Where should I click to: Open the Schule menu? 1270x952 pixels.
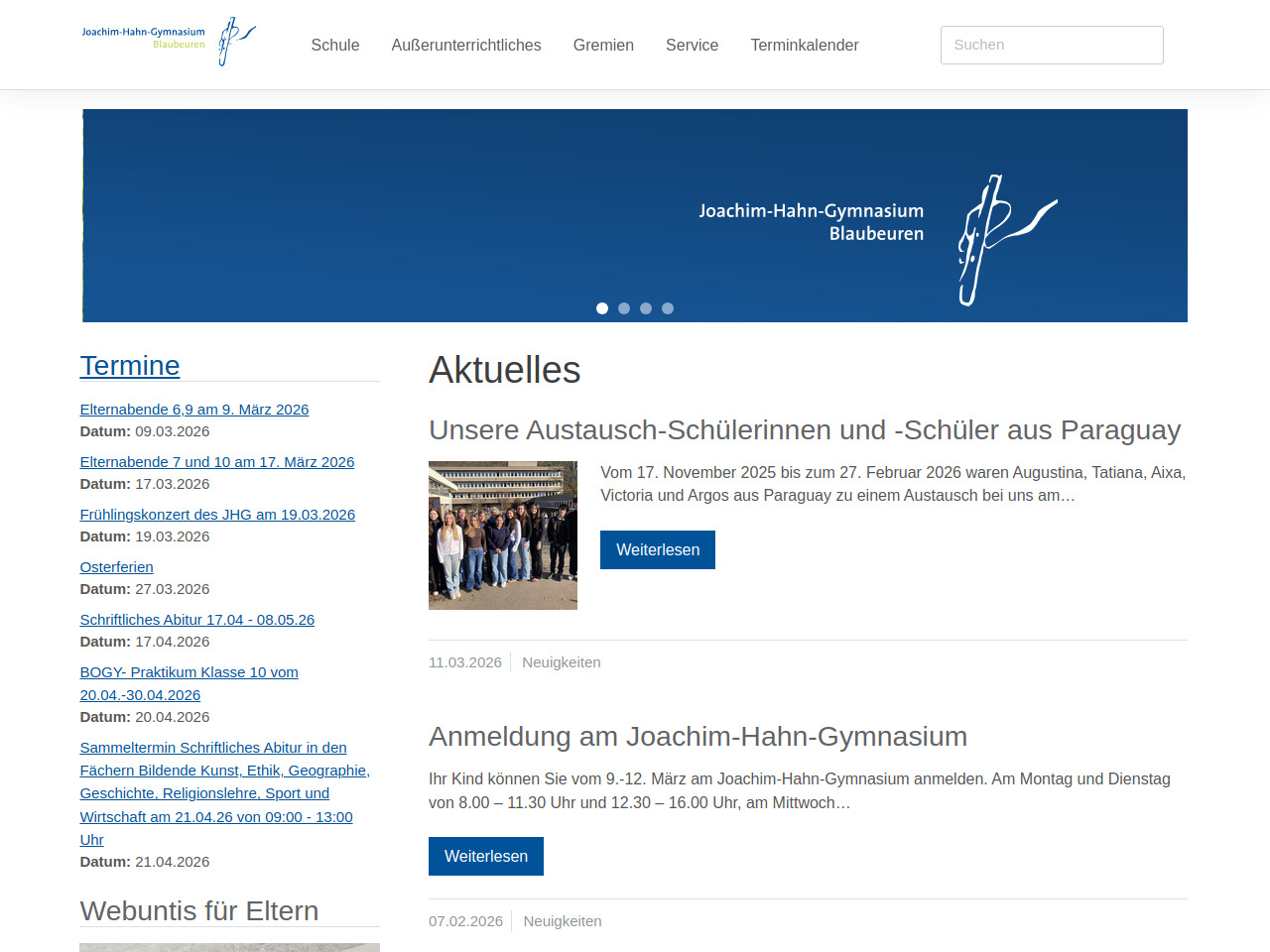335,45
